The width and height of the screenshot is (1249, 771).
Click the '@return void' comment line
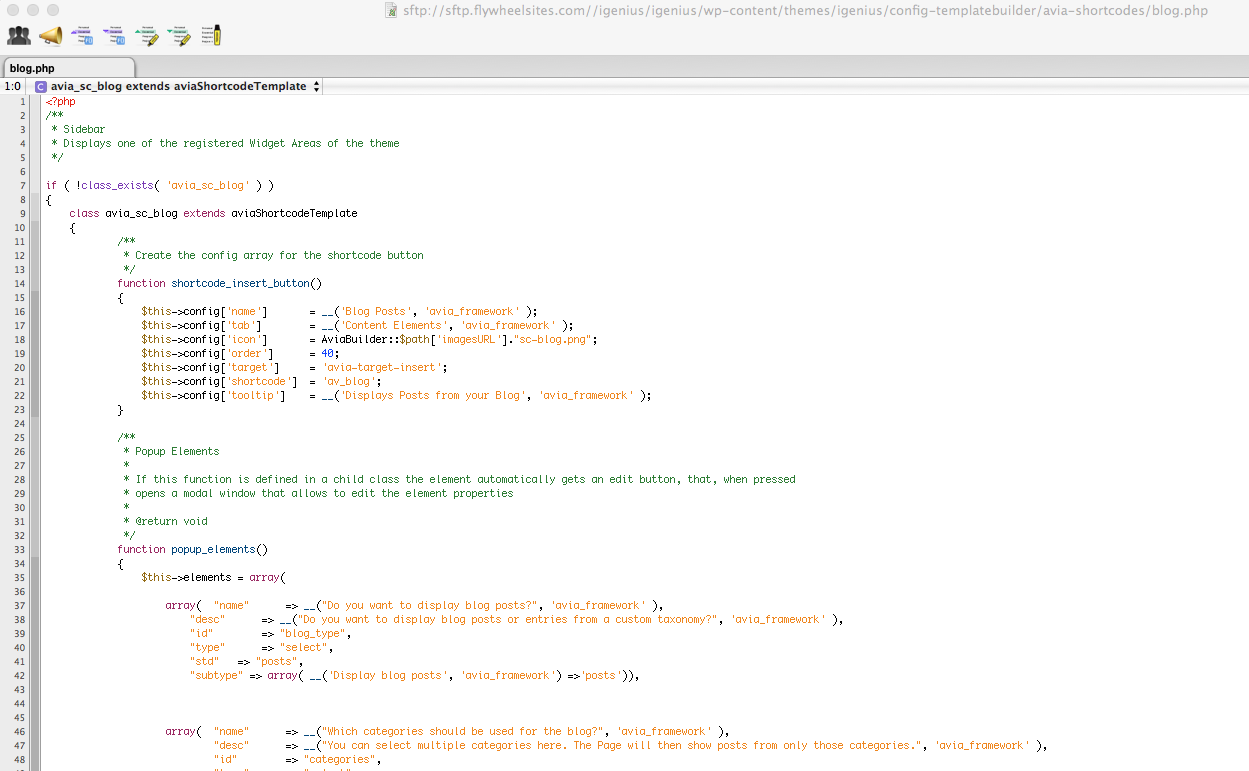[x=165, y=521]
